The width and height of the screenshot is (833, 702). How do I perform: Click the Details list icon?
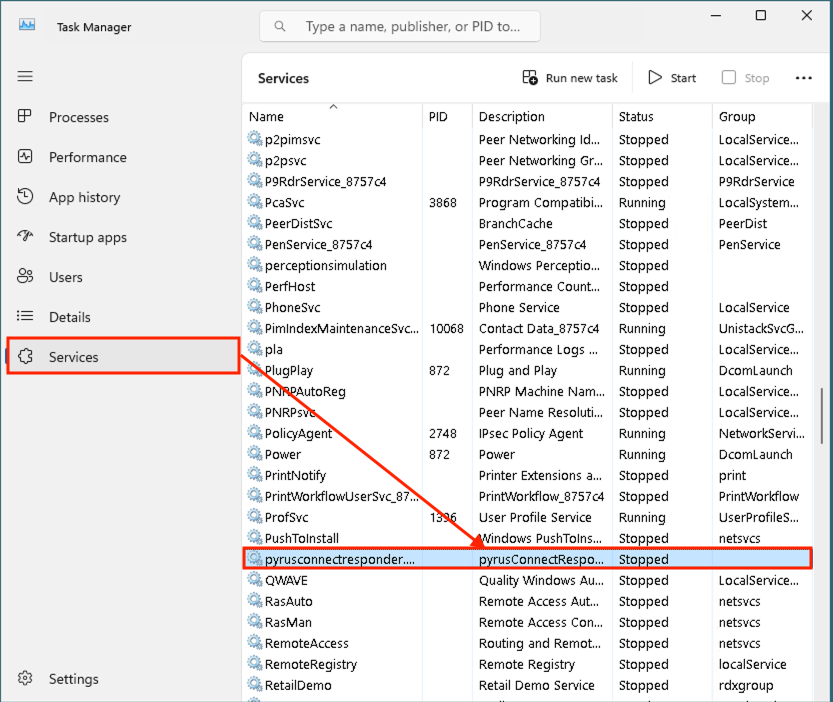pyautogui.click(x=25, y=317)
